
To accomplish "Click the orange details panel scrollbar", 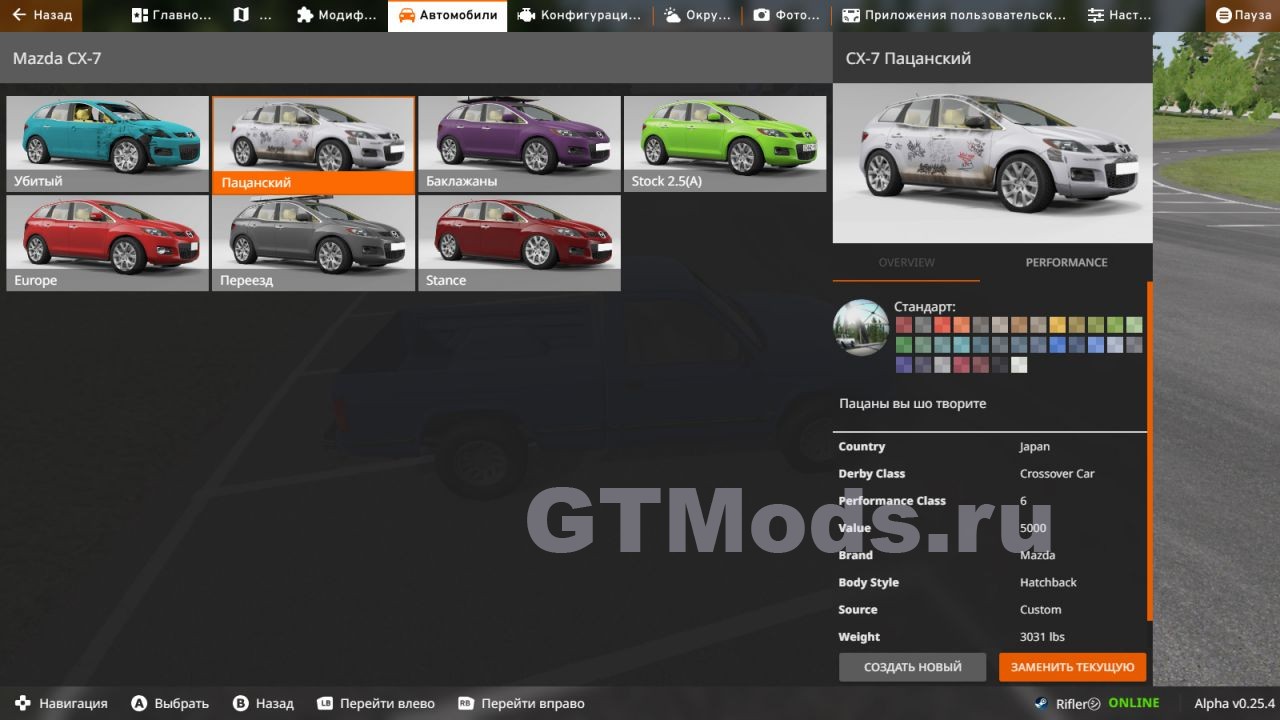I will (x=1149, y=450).
